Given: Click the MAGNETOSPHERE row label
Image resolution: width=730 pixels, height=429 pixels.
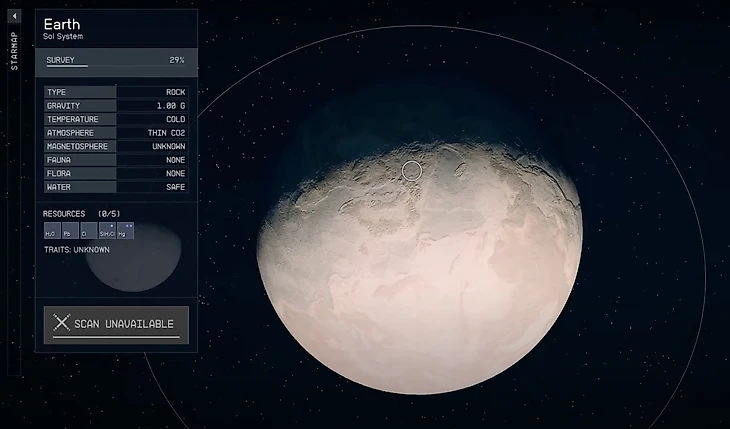Looking at the screenshot, I should [x=77, y=146].
